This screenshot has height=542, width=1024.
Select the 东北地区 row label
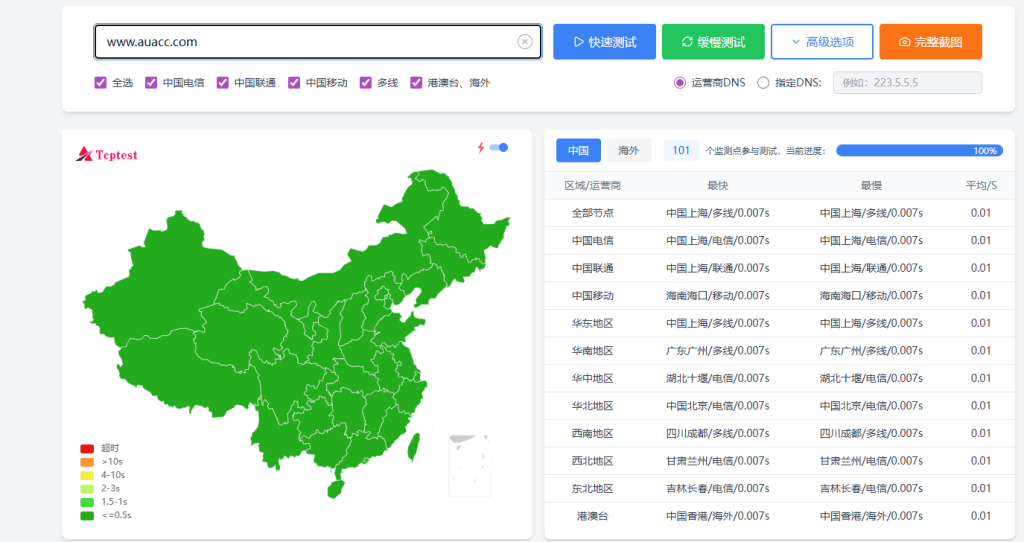coord(592,488)
